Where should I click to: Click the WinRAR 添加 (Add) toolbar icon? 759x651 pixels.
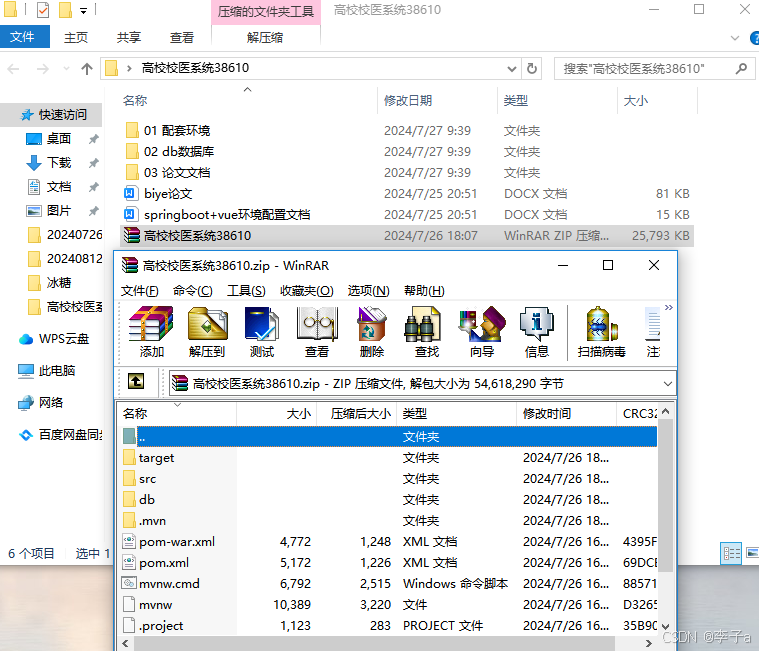(152, 332)
